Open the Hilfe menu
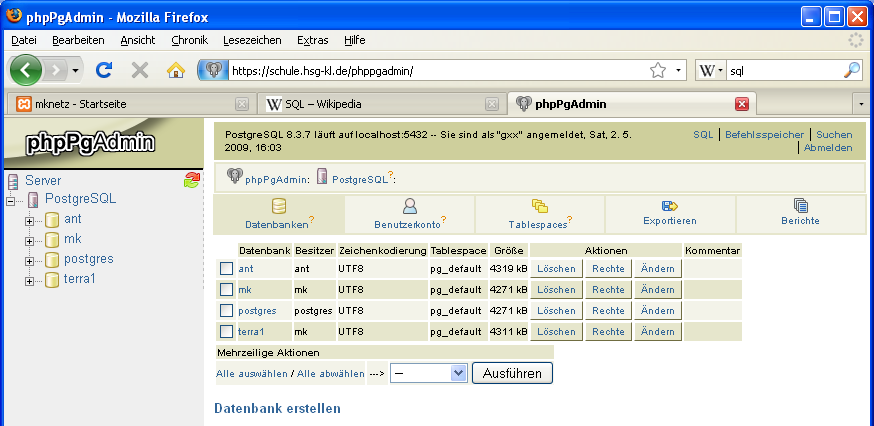The image size is (874, 426). 355,40
